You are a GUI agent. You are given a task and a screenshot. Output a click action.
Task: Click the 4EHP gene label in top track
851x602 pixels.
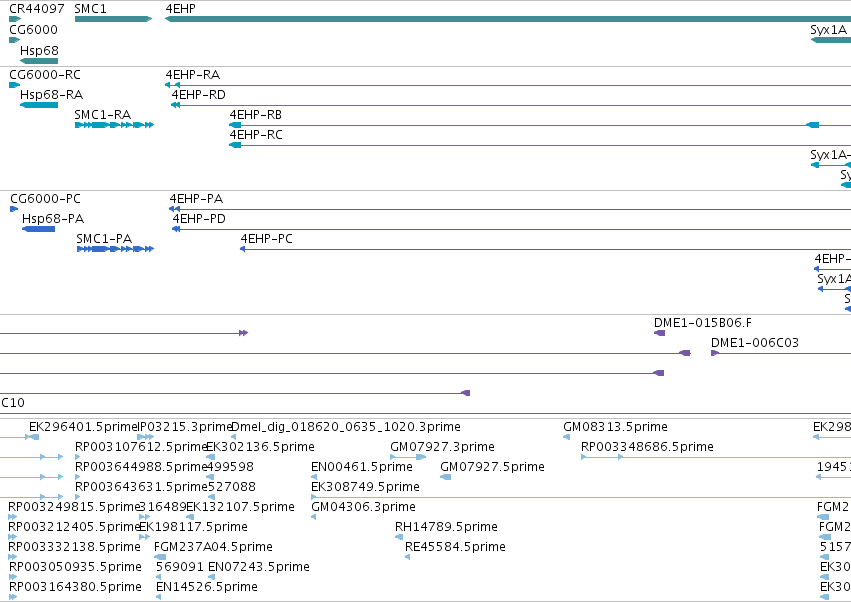(180, 9)
